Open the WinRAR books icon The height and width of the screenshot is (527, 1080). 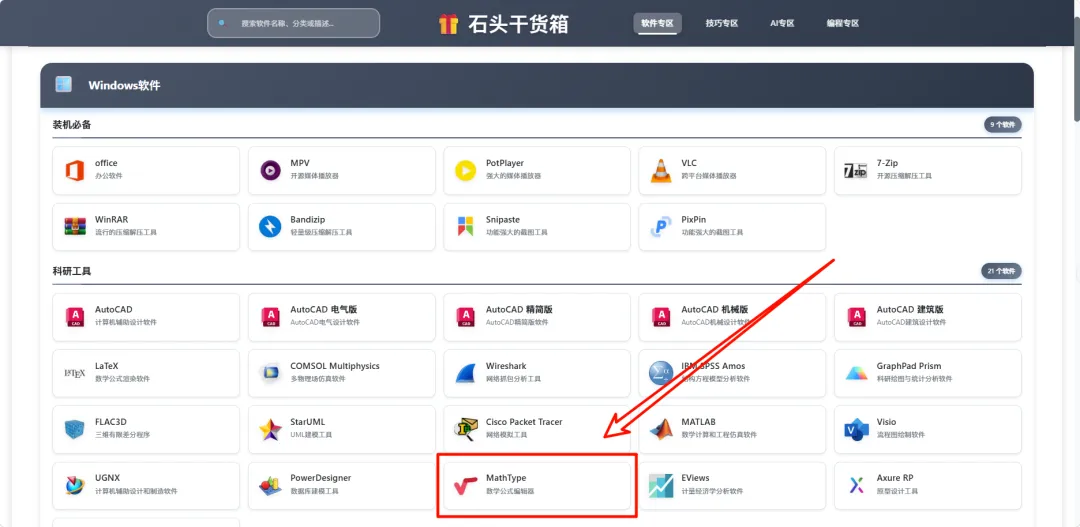click(74, 227)
